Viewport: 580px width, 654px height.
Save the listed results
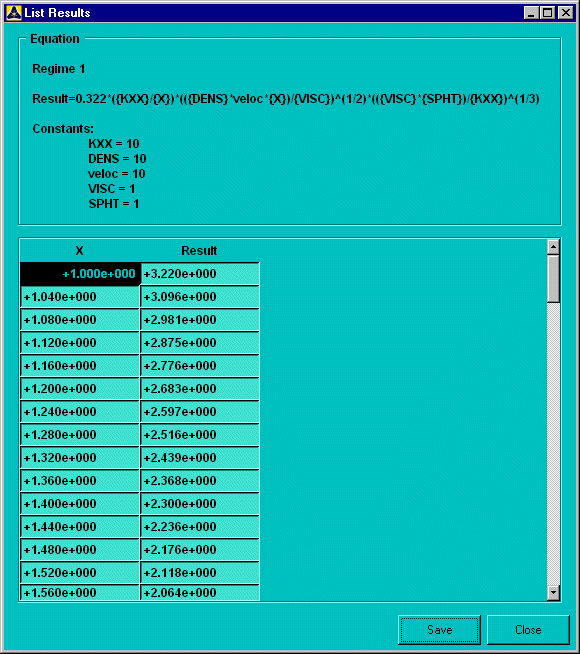(439, 629)
